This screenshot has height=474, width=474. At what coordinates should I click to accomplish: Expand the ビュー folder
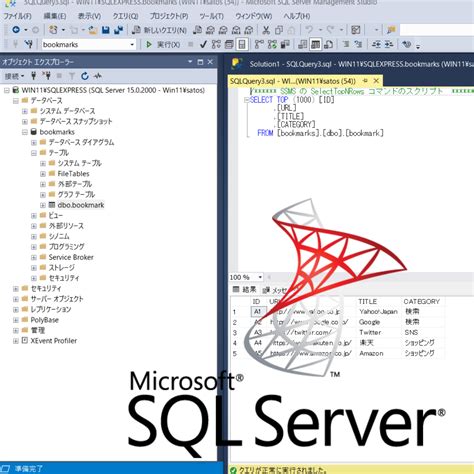[x=34, y=216]
